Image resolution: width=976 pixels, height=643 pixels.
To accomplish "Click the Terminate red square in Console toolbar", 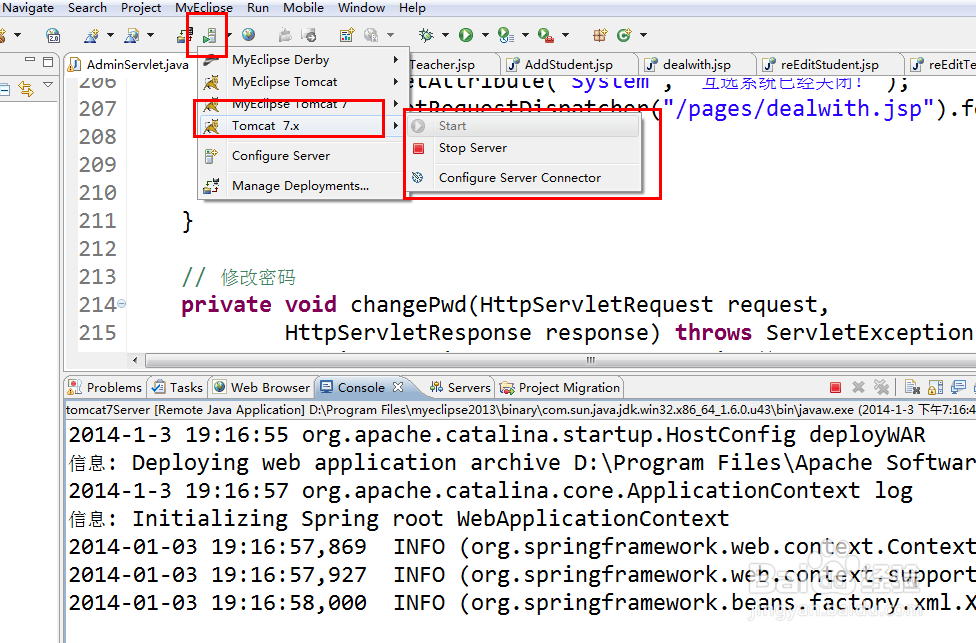I will 835,388.
